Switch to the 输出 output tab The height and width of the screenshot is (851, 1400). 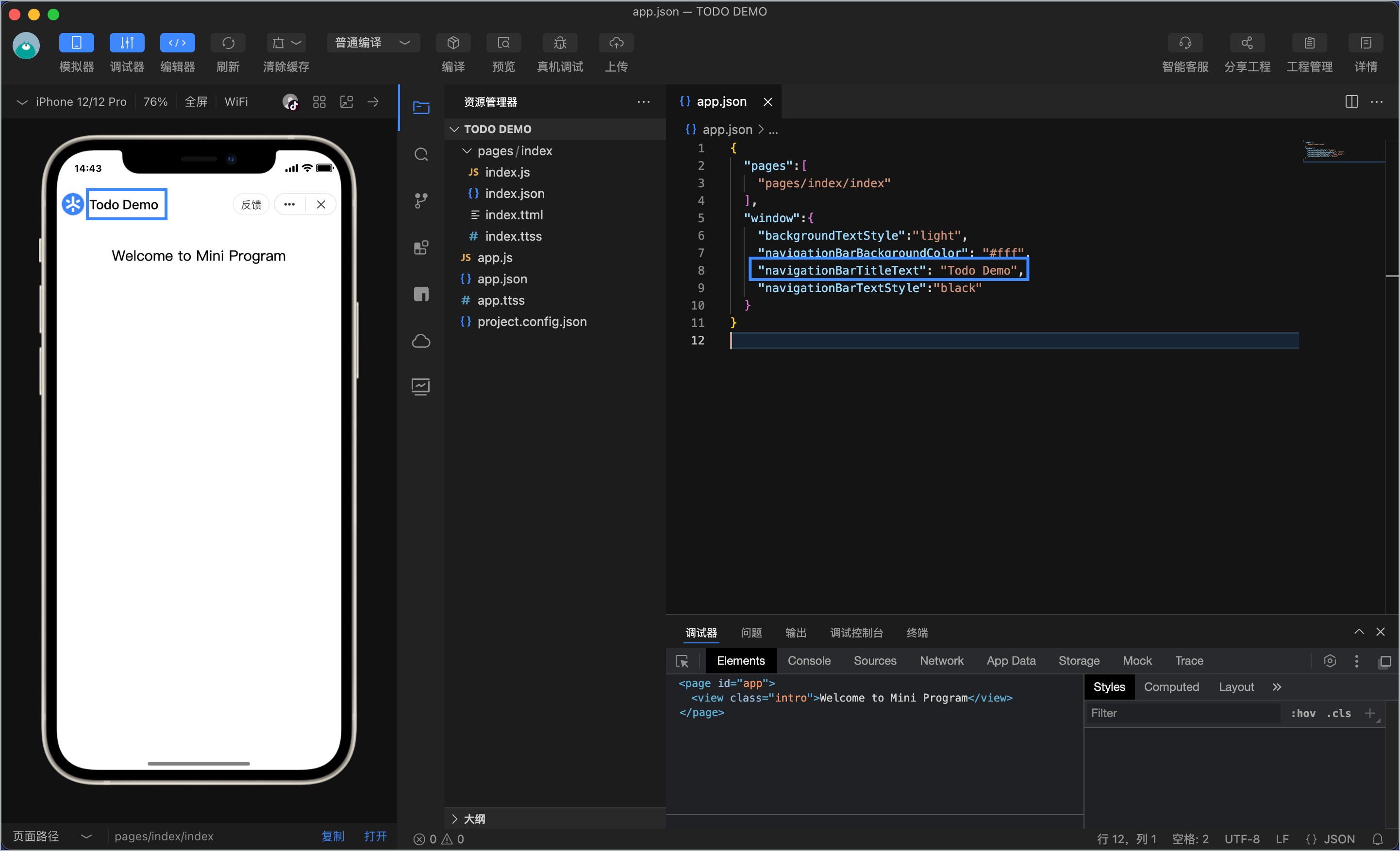click(x=796, y=633)
